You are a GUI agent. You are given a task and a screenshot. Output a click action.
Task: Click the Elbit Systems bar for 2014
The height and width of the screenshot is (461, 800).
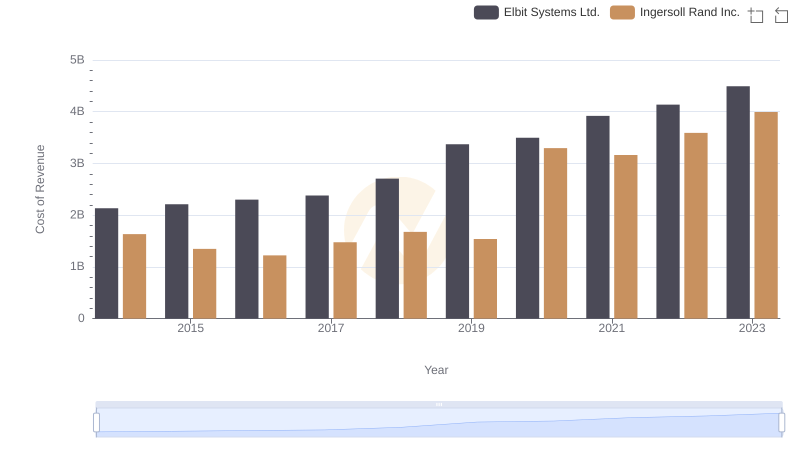click(106, 264)
